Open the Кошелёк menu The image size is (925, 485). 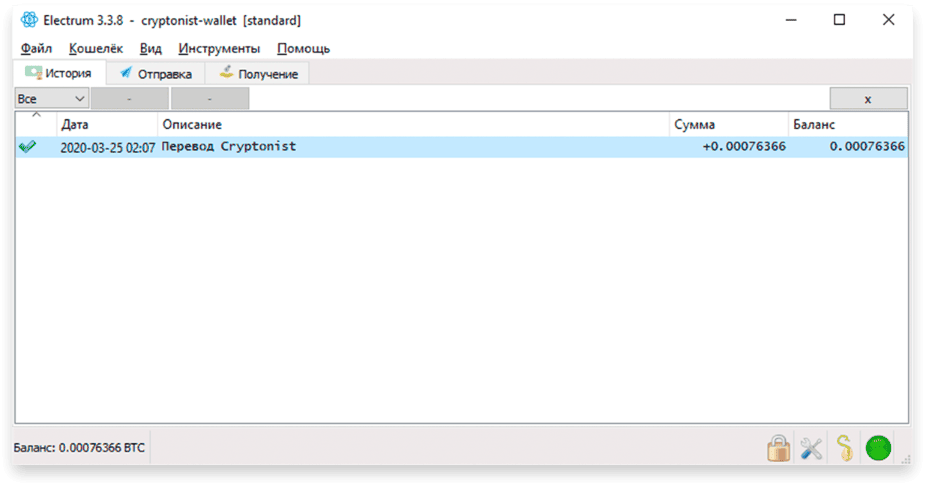(x=96, y=48)
